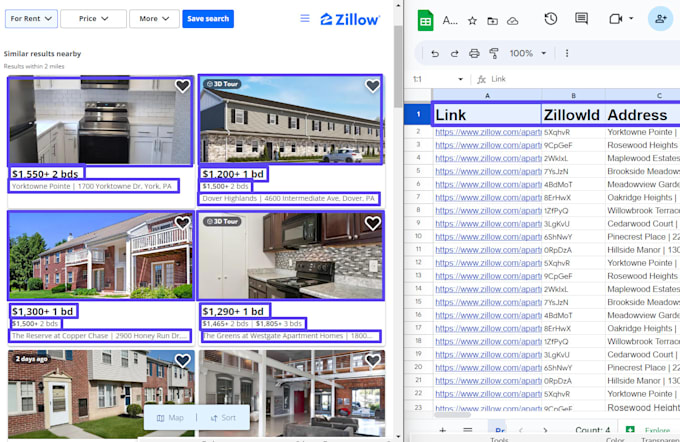
Task: Click the '$1,550+ 2 bds' price text
Action: pos(46,174)
